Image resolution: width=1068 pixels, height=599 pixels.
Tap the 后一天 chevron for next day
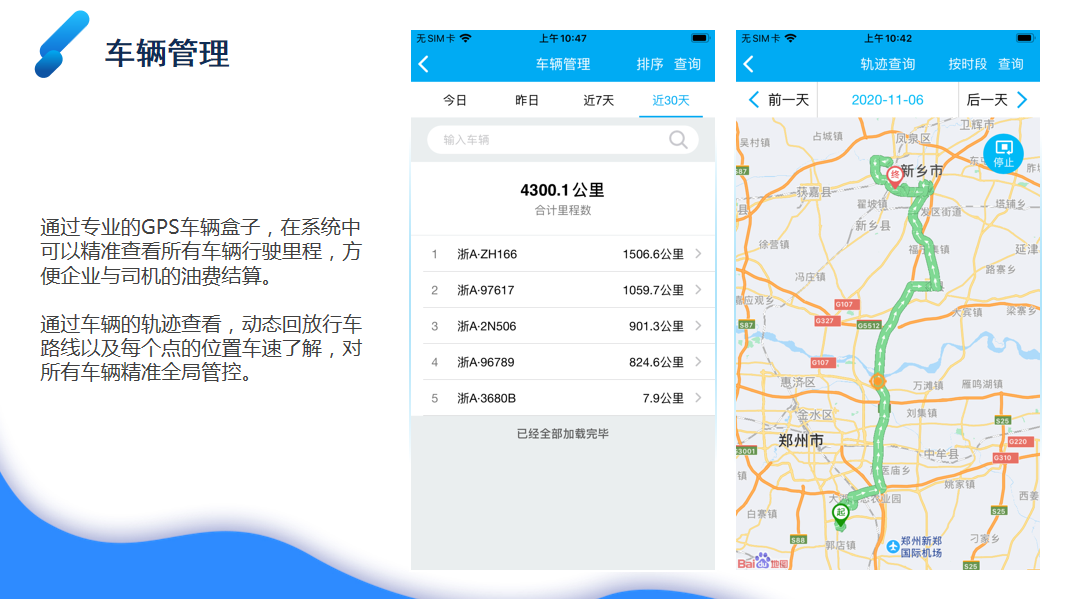pos(1022,99)
